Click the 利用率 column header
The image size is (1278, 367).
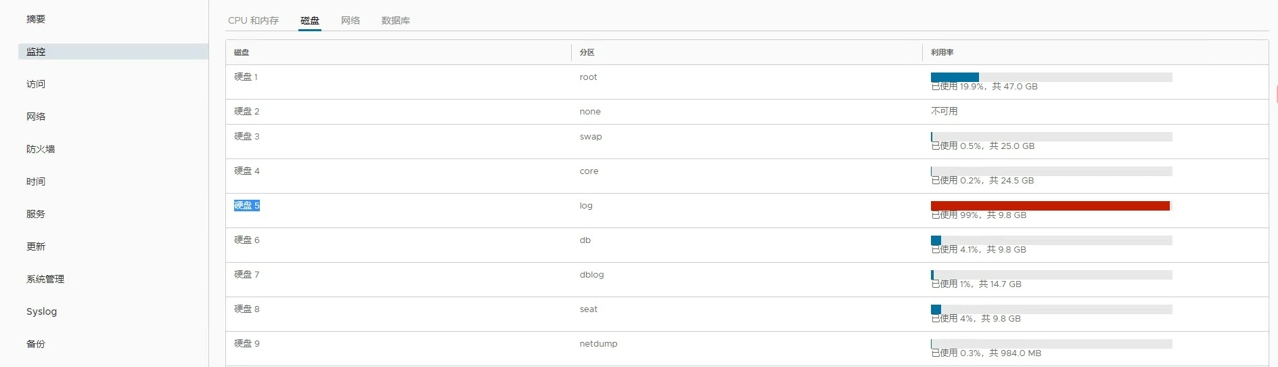coord(942,52)
